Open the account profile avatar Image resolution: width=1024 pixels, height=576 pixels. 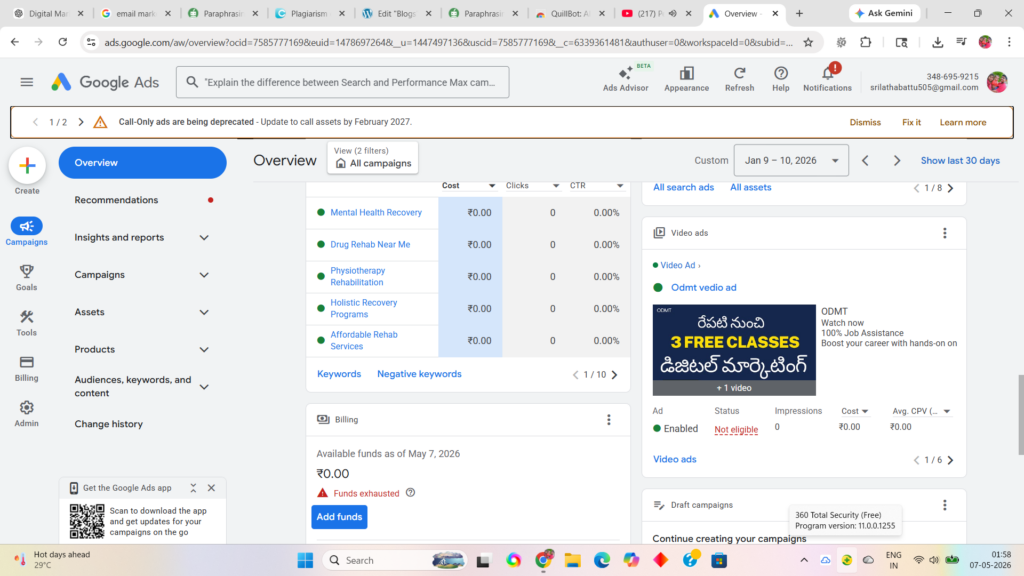tap(997, 82)
